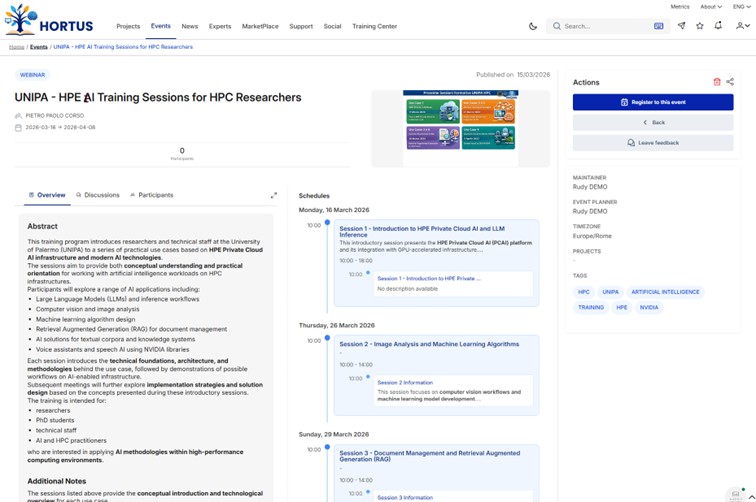
Task: Open ENG language dropdown
Action: [x=742, y=7]
